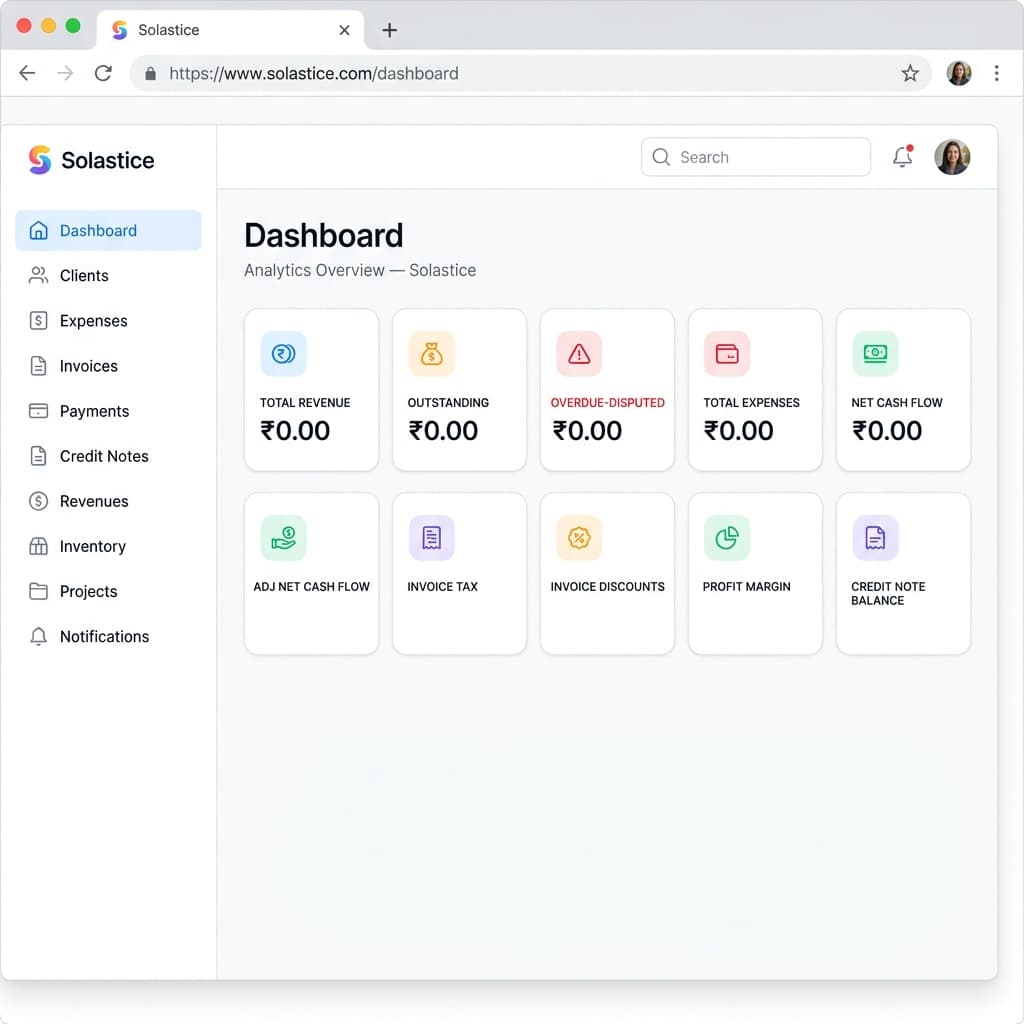Click the Overdue-Disputed warning triangle icon
This screenshot has height=1024, width=1024.
[x=579, y=353]
